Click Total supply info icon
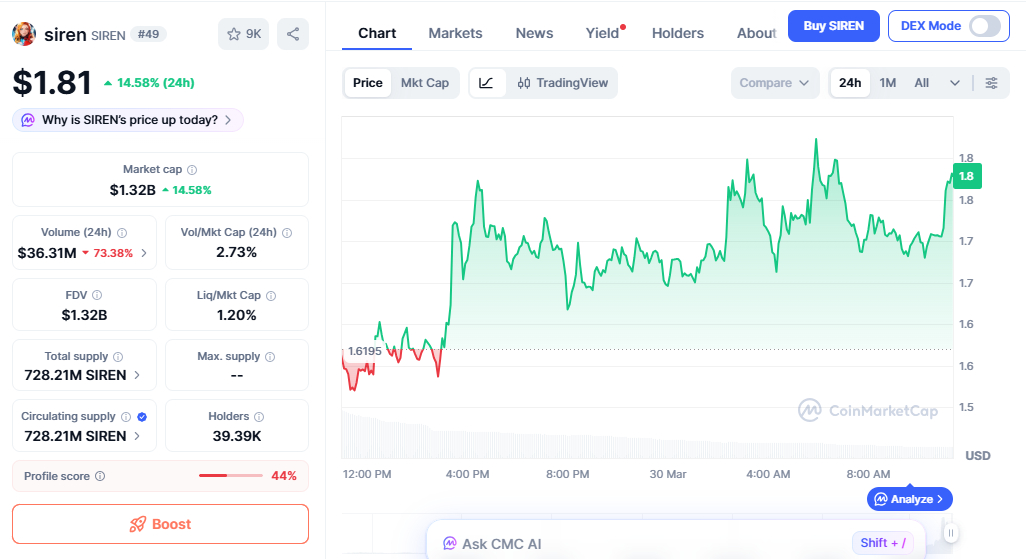Image resolution: width=1026 pixels, height=559 pixels. (118, 357)
